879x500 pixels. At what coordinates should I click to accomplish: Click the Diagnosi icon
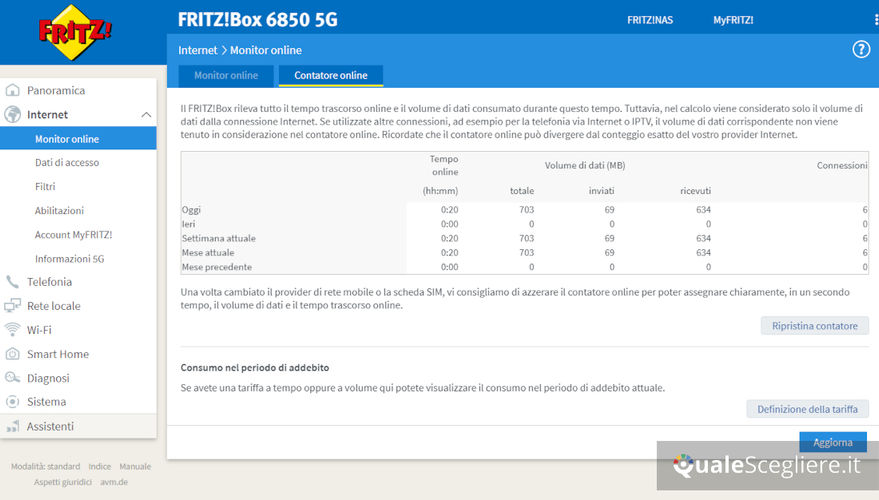[12, 378]
